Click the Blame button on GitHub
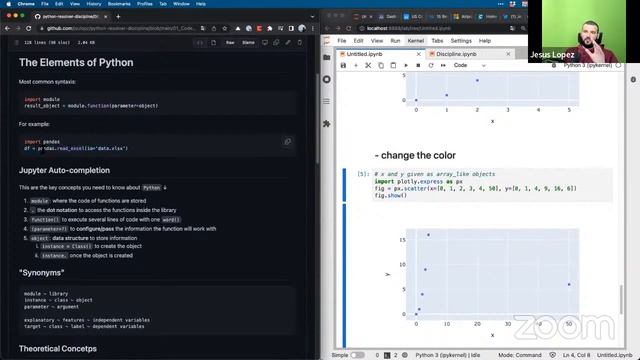The image size is (640, 360). pyautogui.click(x=248, y=42)
